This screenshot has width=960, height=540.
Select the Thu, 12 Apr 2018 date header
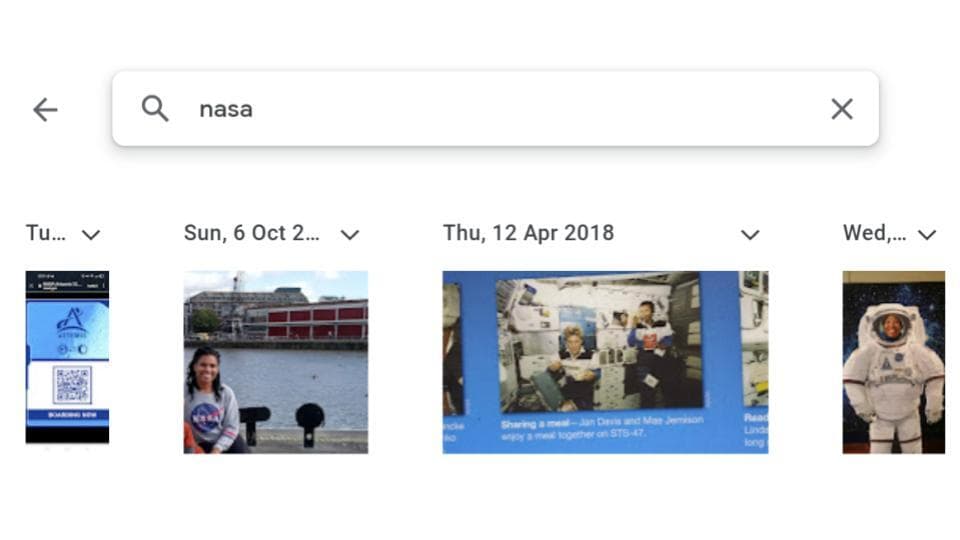point(528,233)
